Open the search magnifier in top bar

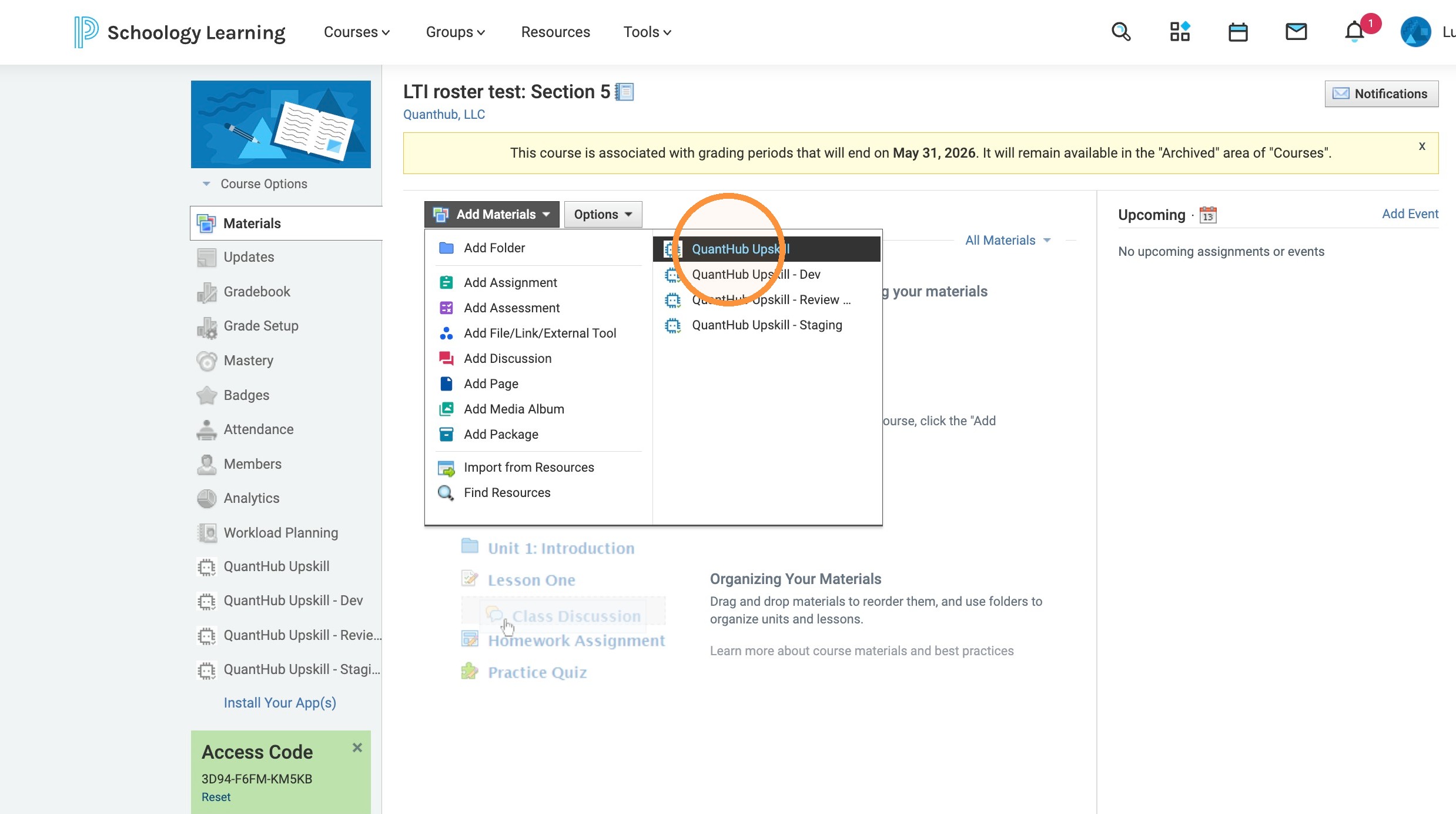pos(1120,32)
